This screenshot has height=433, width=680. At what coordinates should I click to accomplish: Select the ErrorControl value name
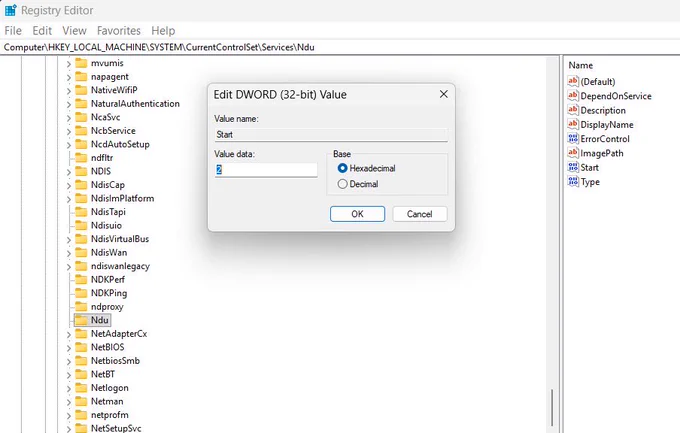coord(605,139)
